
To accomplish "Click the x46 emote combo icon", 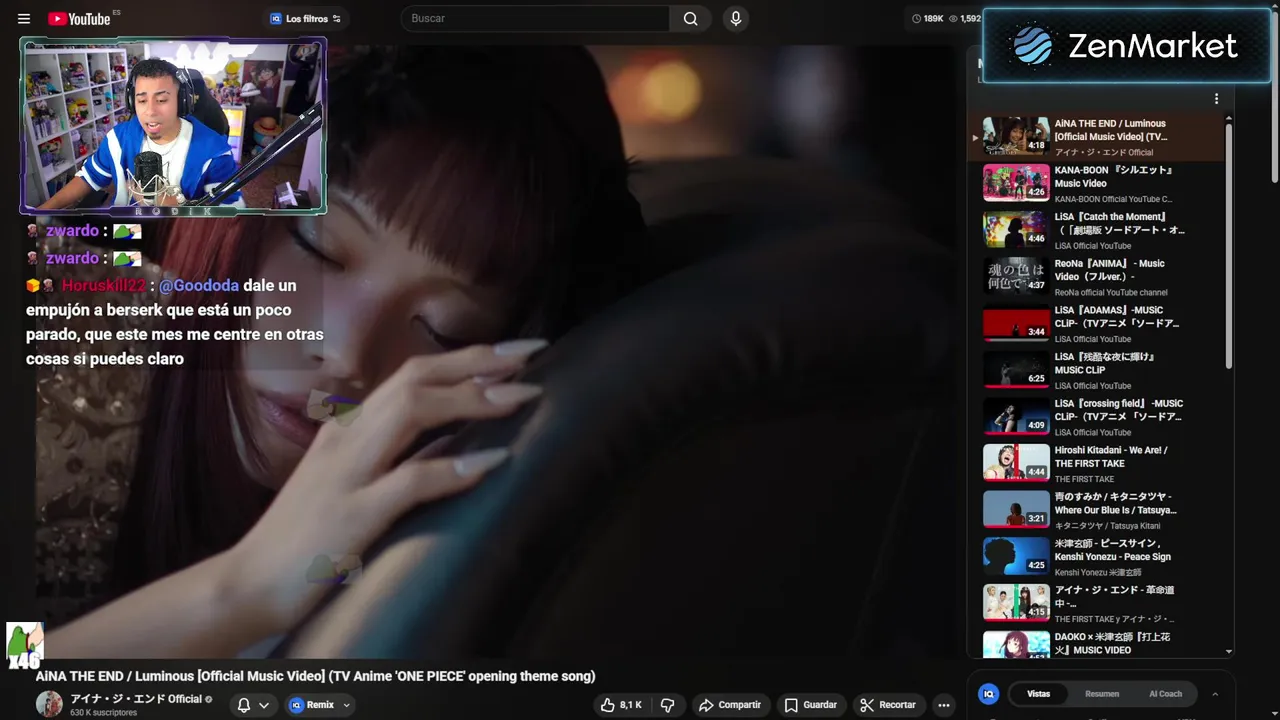I will [25, 647].
